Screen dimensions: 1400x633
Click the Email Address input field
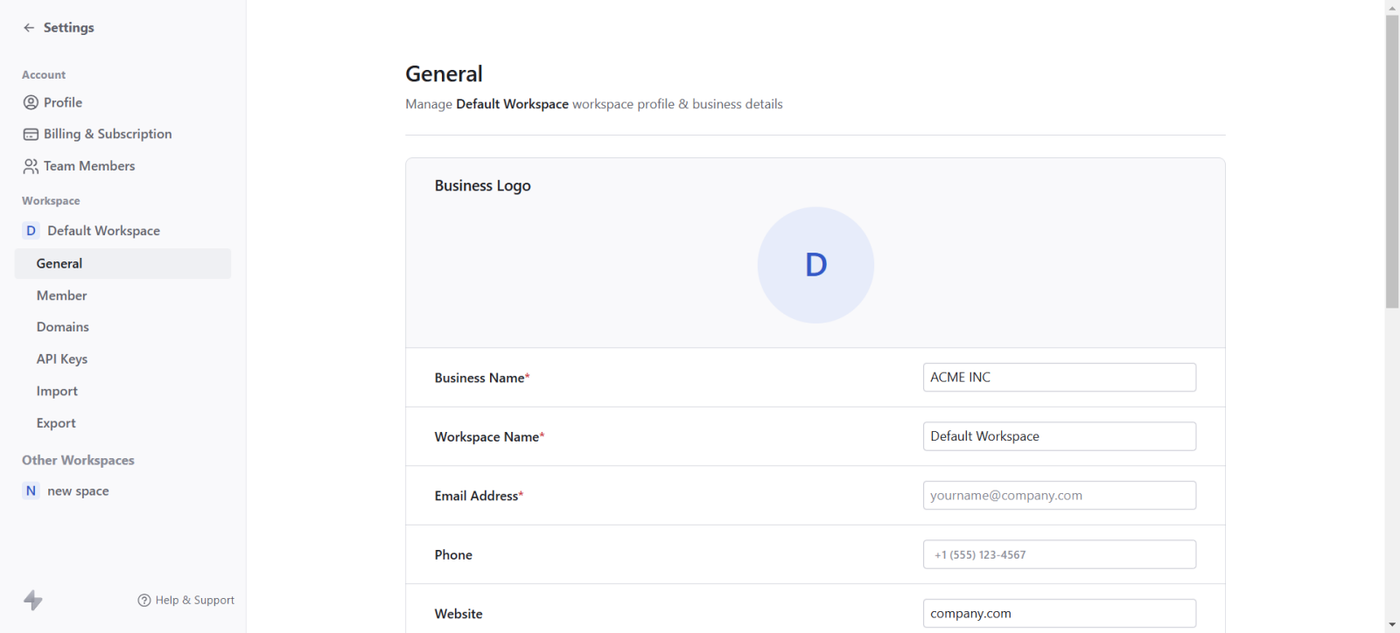1059,495
